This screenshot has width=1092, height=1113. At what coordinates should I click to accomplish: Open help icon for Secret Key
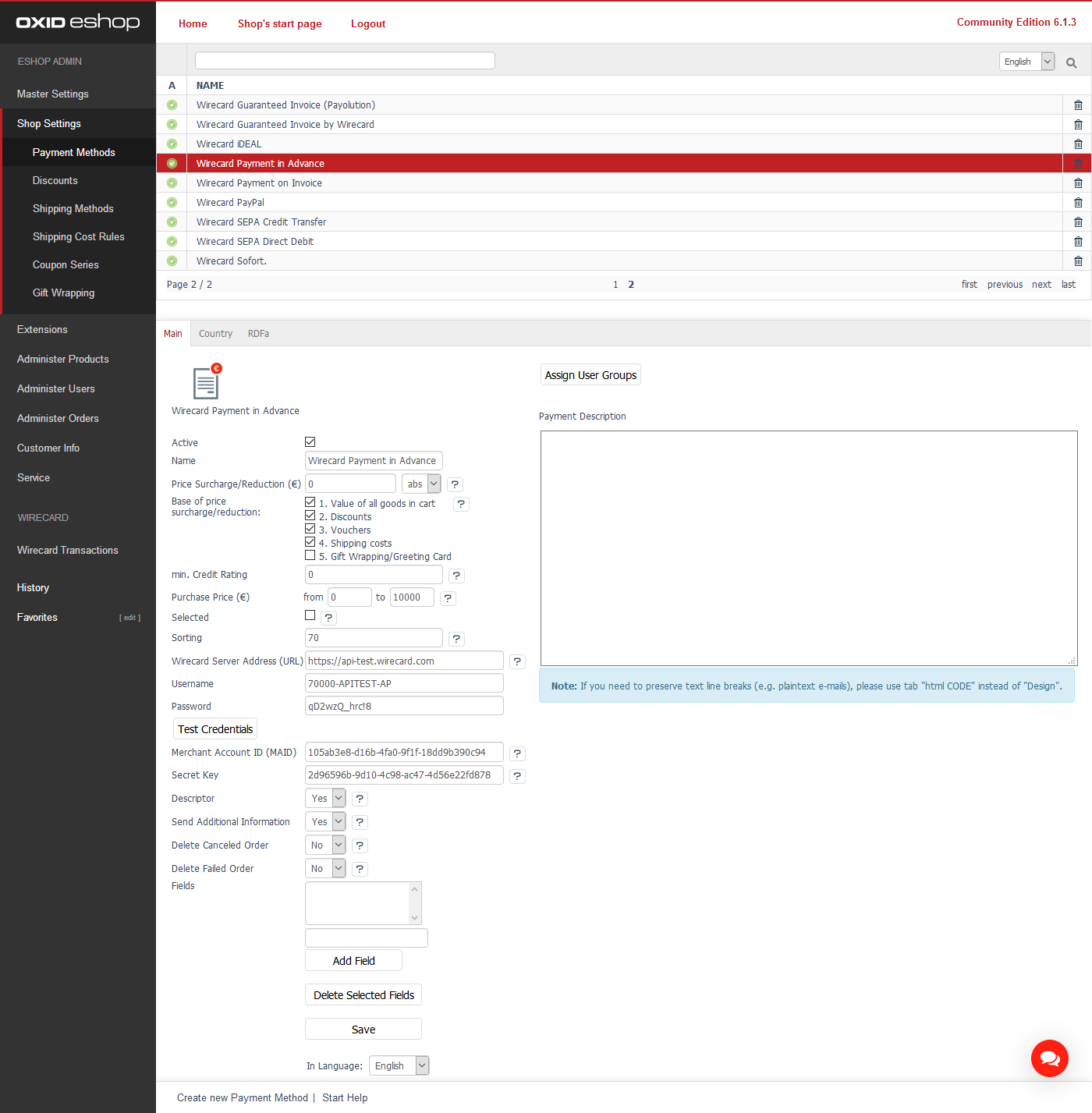(517, 776)
